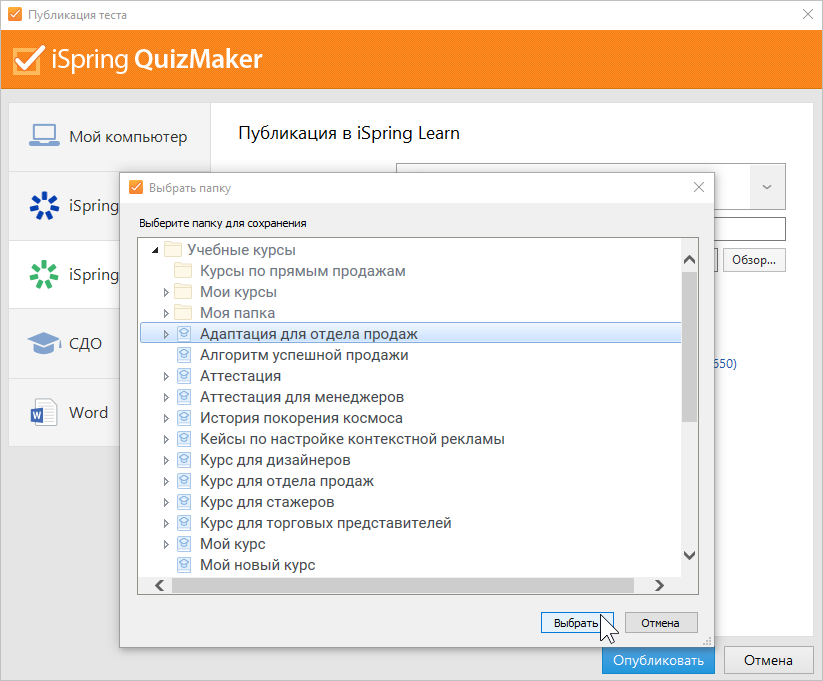Image resolution: width=823 pixels, height=681 pixels.
Task: Expand Кейсы по настройке контекстной рекламы node
Action: click(166, 439)
